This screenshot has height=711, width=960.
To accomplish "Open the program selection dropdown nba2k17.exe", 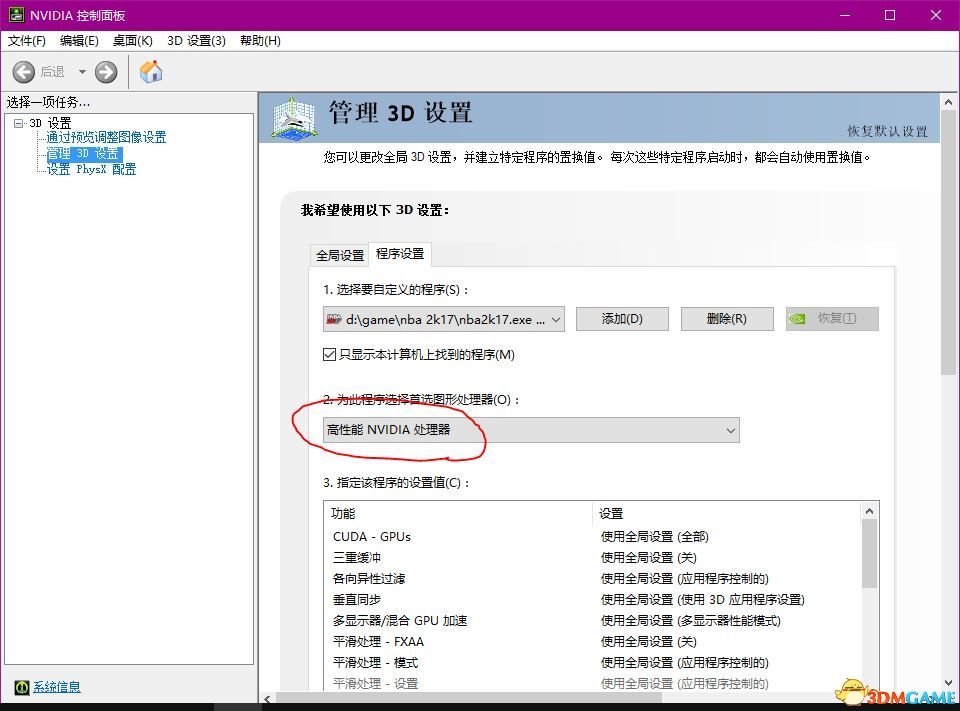I will 444,319.
